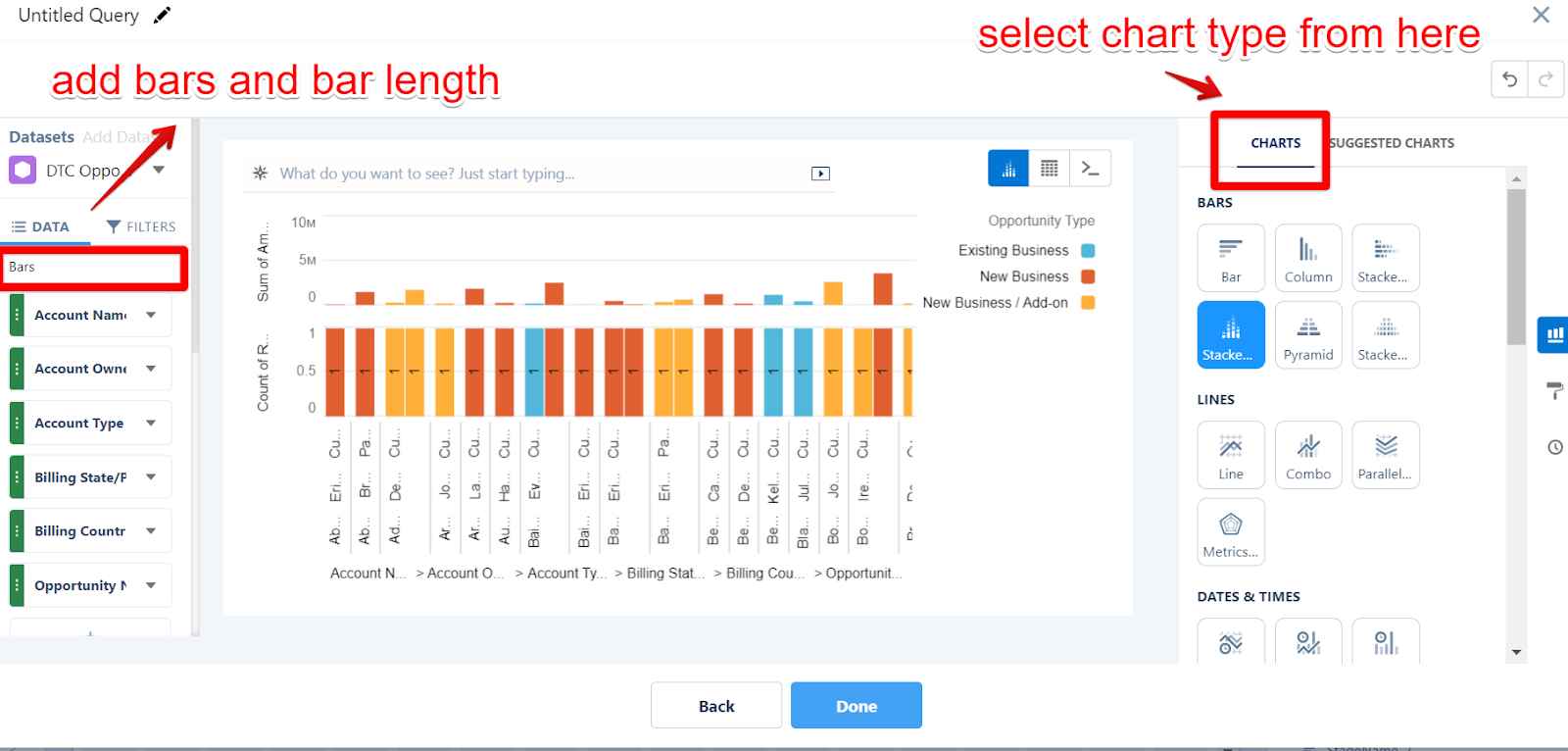Select the Column chart type

pyautogui.click(x=1308, y=258)
